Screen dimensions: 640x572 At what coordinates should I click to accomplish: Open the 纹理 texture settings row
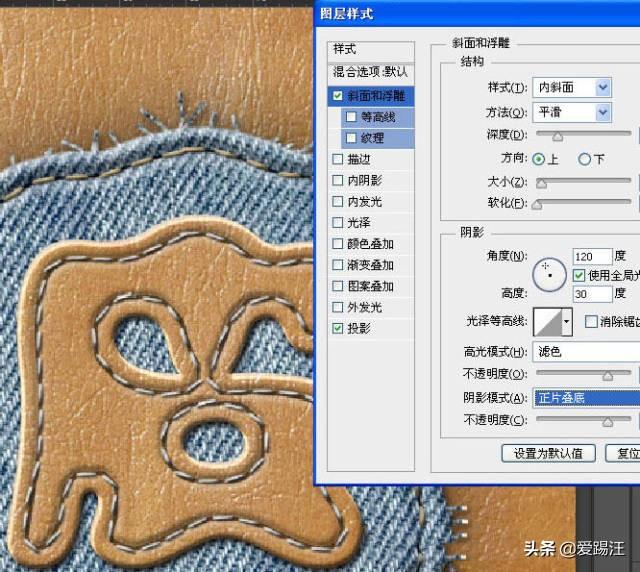(x=378, y=138)
